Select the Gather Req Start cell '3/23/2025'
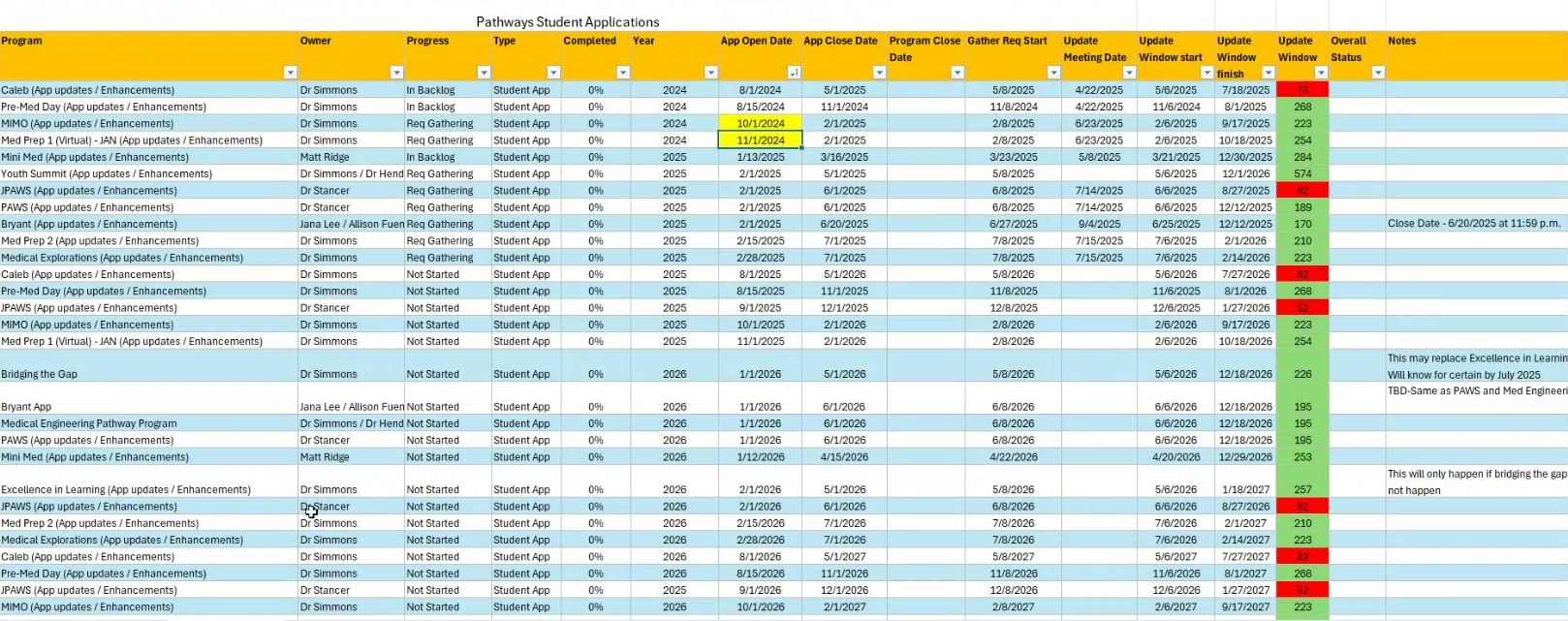This screenshot has height=621, width=1568. click(x=1013, y=157)
